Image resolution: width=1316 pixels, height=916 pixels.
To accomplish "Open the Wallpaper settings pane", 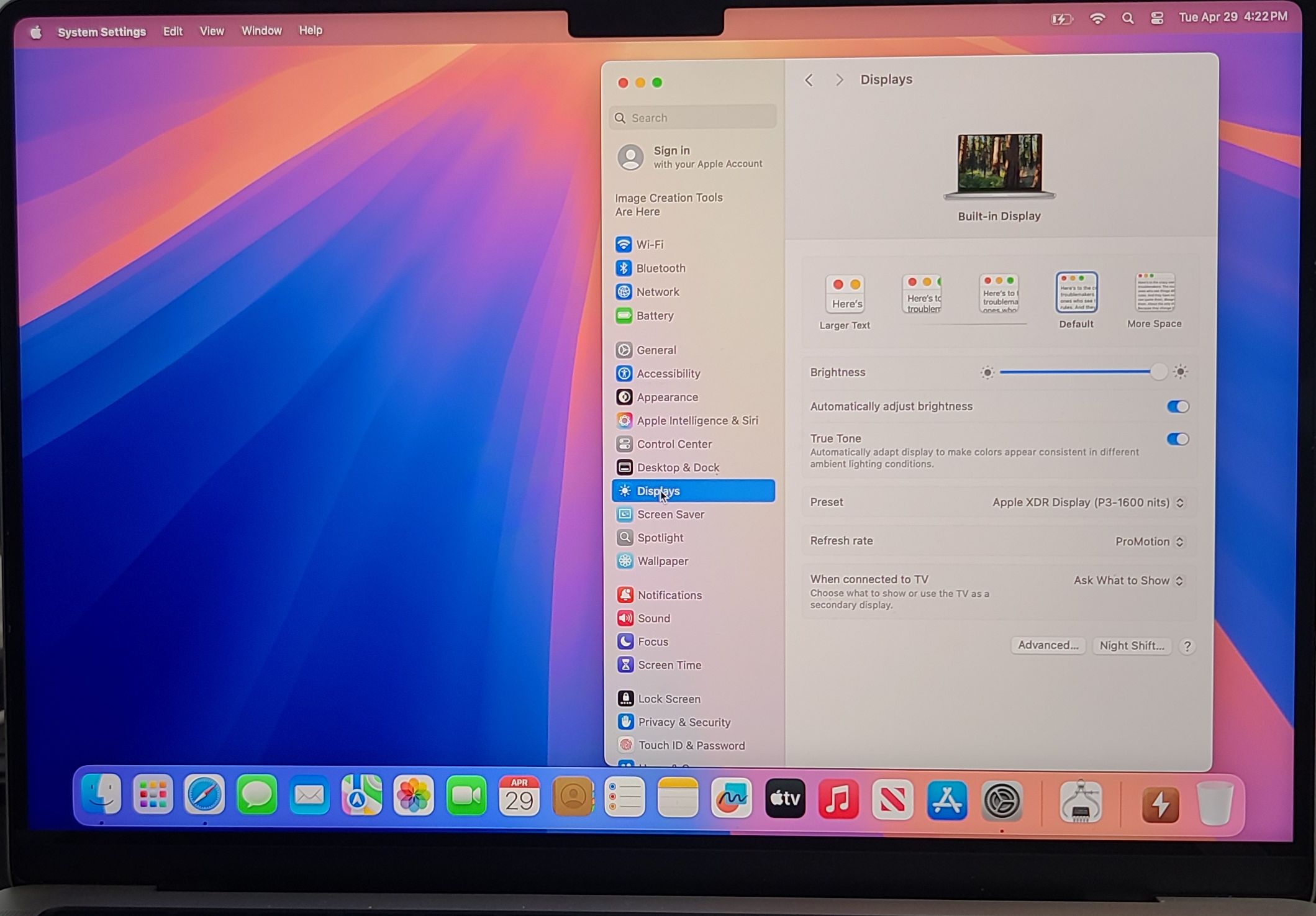I will [x=662, y=561].
